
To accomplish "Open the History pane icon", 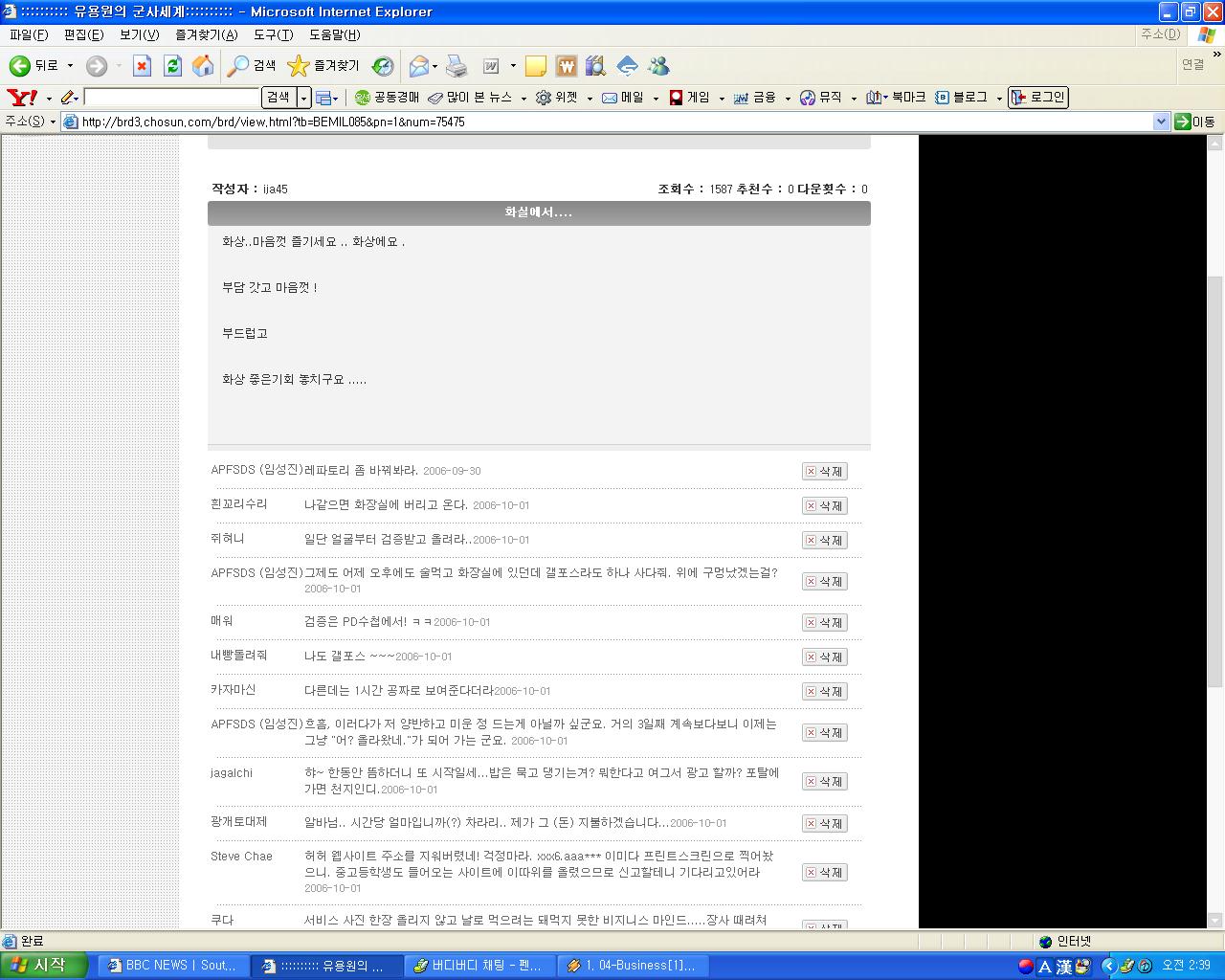I will click(x=383, y=65).
